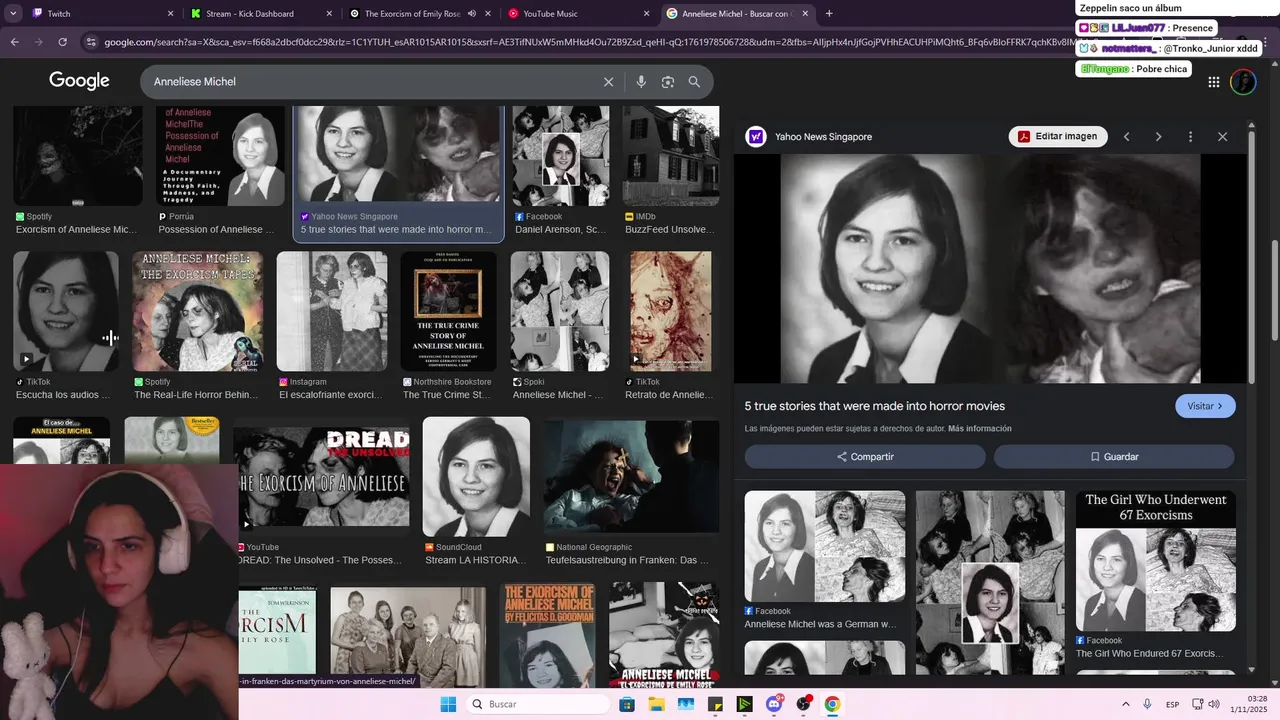Switch to the YouTube Music tab
Screen dimensions: 1280x720
pos(579,14)
